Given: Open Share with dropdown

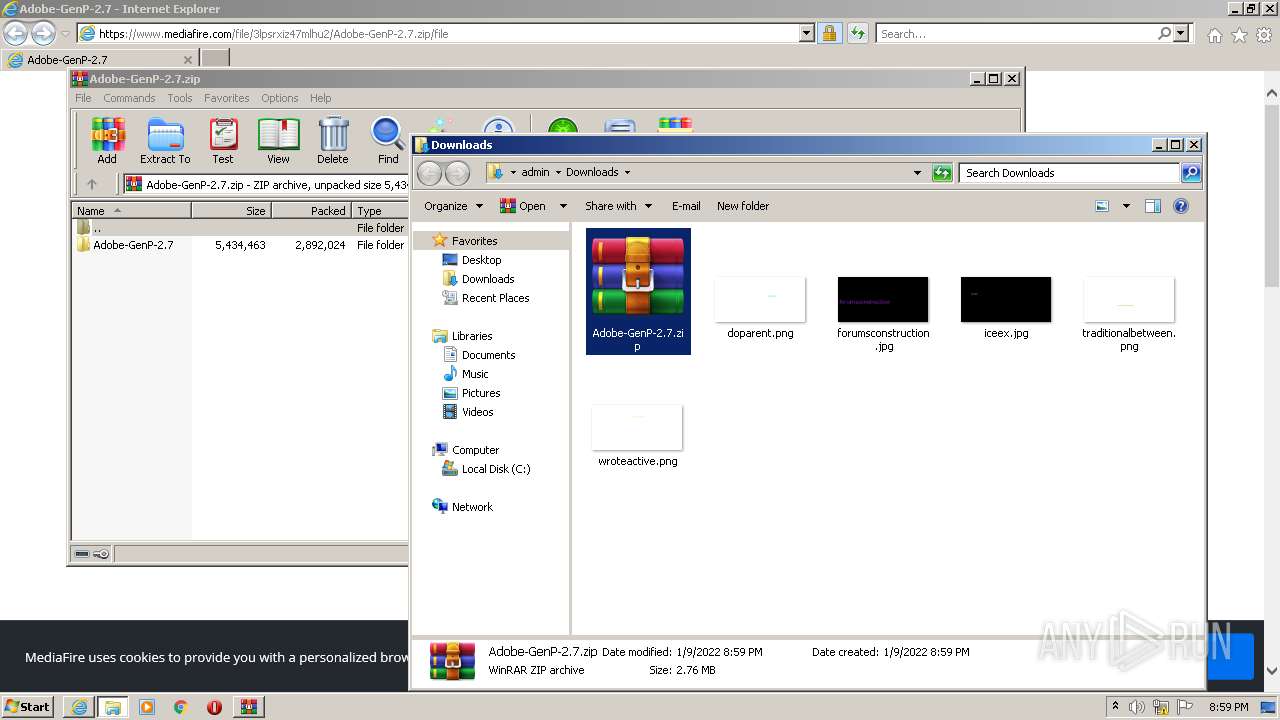Looking at the screenshot, I should click(x=618, y=206).
